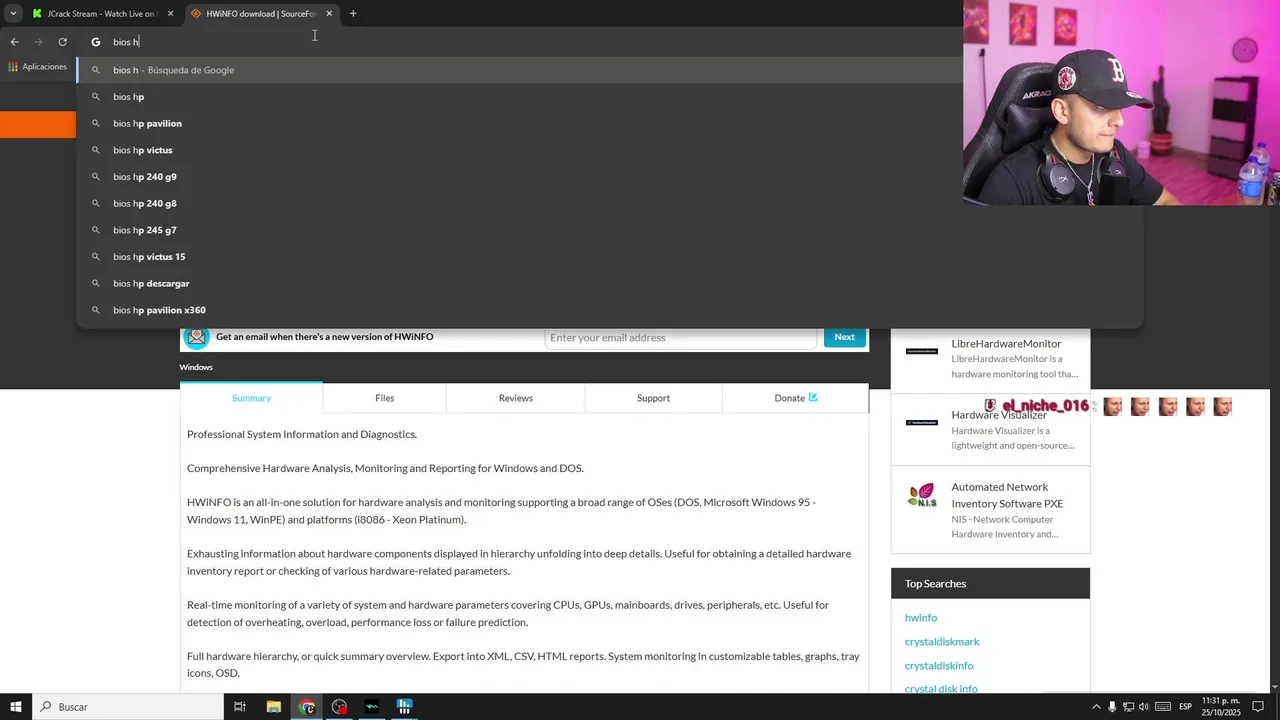Click the Buscar taskbar search box
Screen dimensions: 1280x720
point(128,707)
